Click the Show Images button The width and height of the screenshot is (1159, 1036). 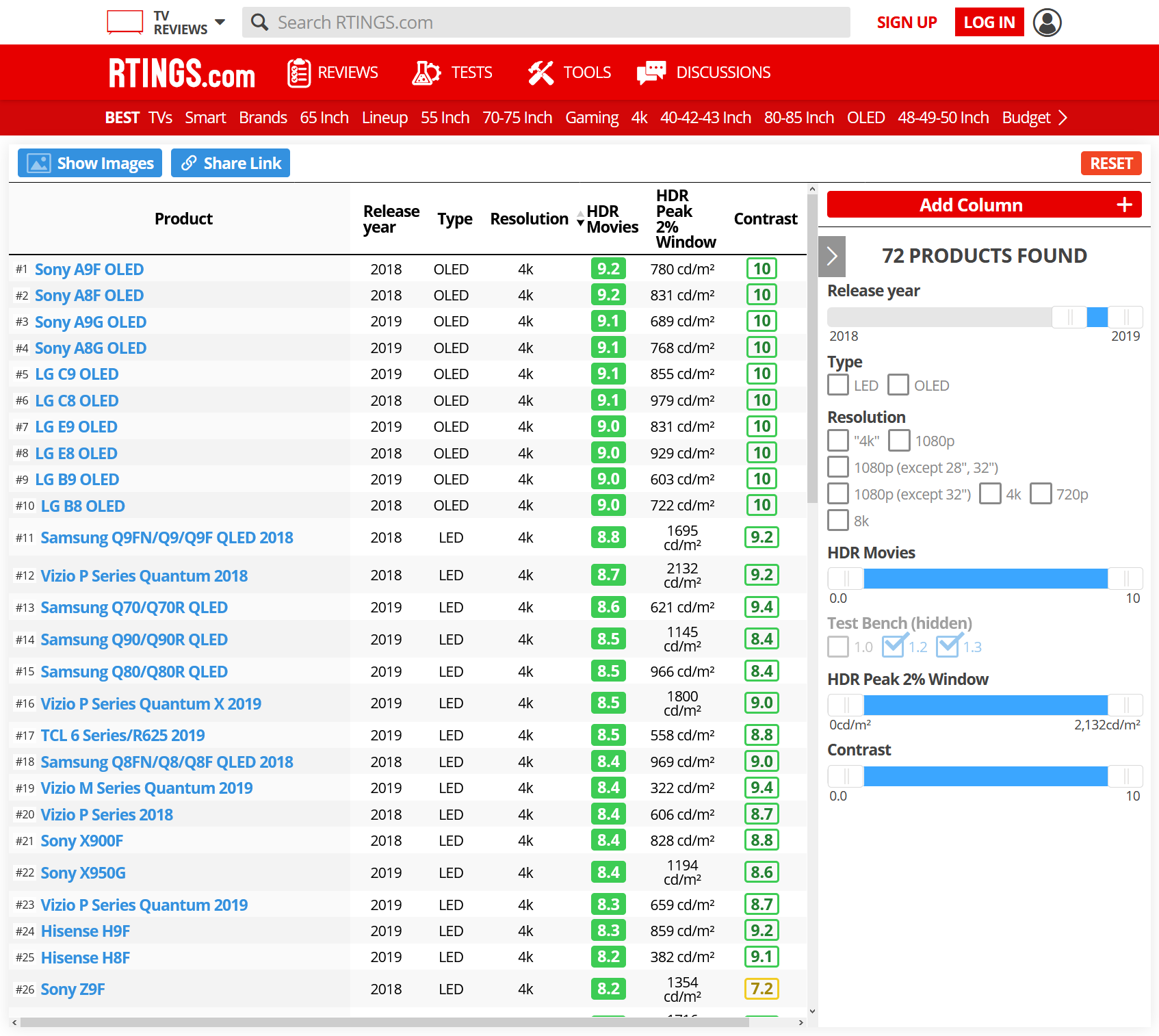pos(90,163)
